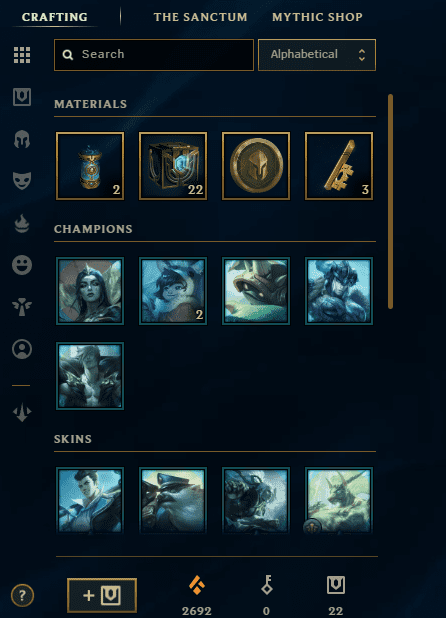Focus the Search input field

(x=154, y=55)
